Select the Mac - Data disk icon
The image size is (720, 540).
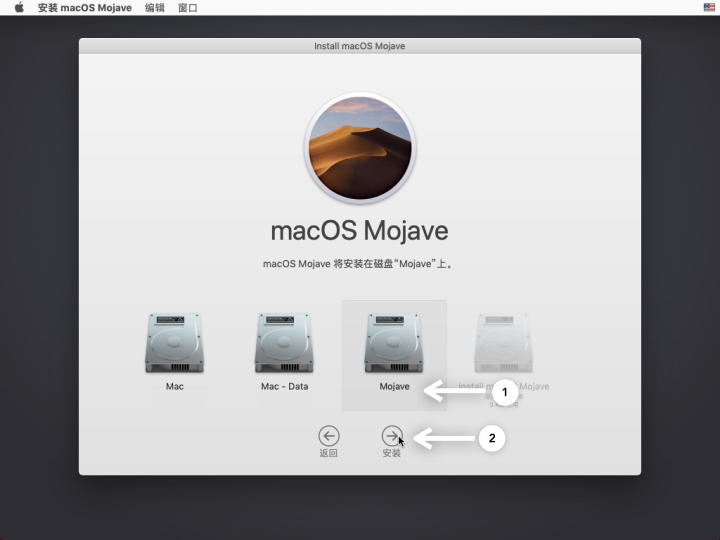[x=284, y=343]
